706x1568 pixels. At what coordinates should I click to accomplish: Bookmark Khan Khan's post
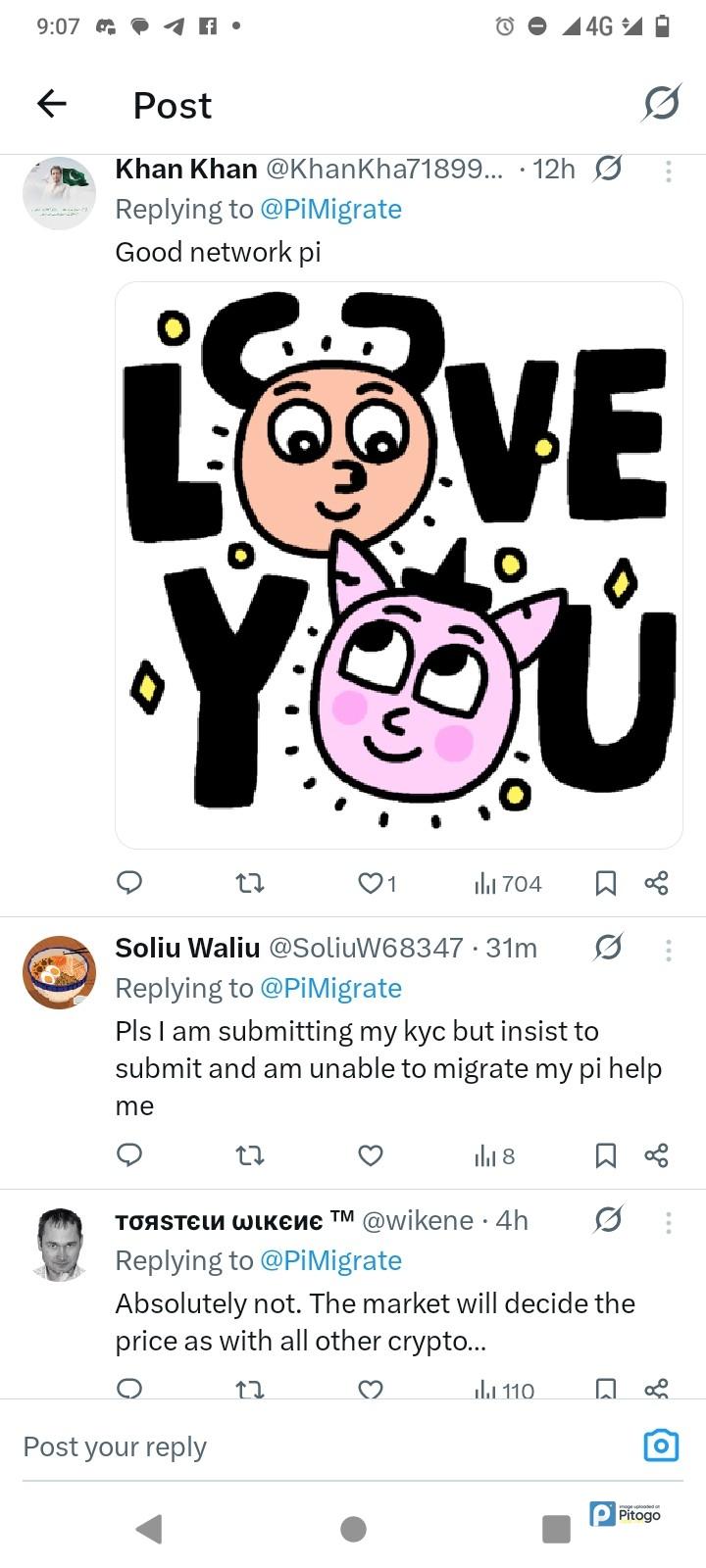pyautogui.click(x=606, y=883)
